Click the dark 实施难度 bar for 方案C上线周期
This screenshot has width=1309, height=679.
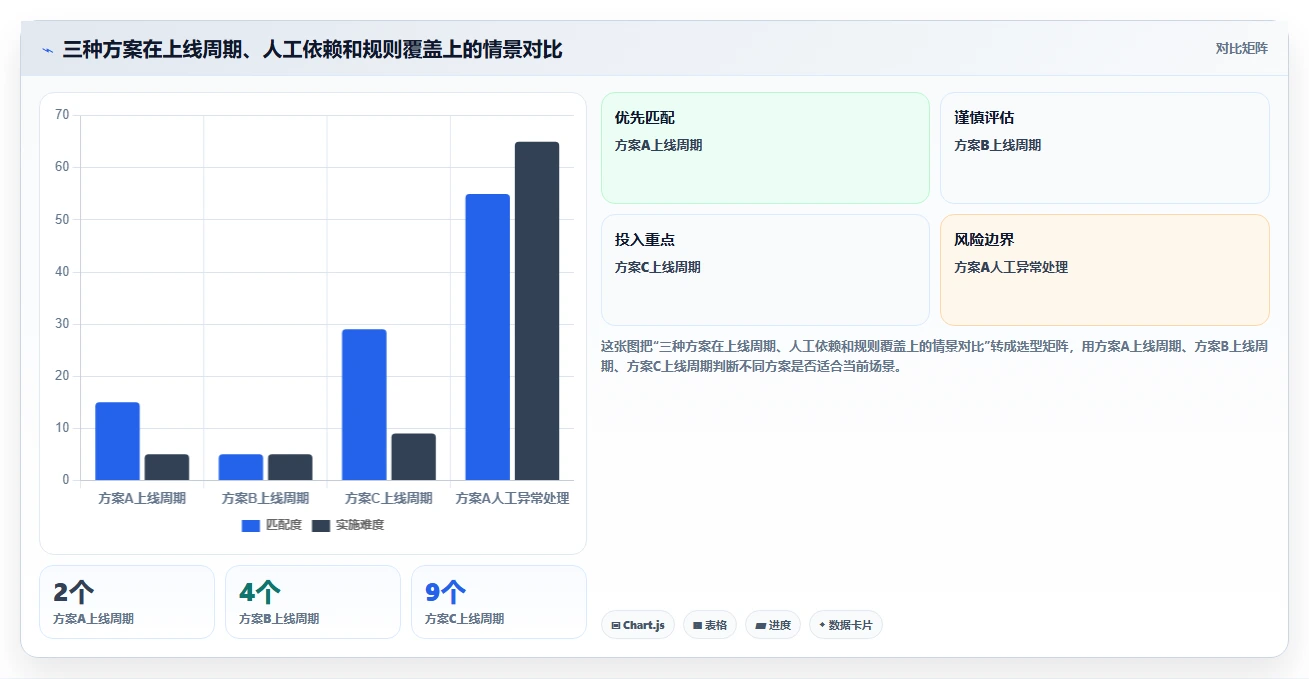click(x=413, y=457)
